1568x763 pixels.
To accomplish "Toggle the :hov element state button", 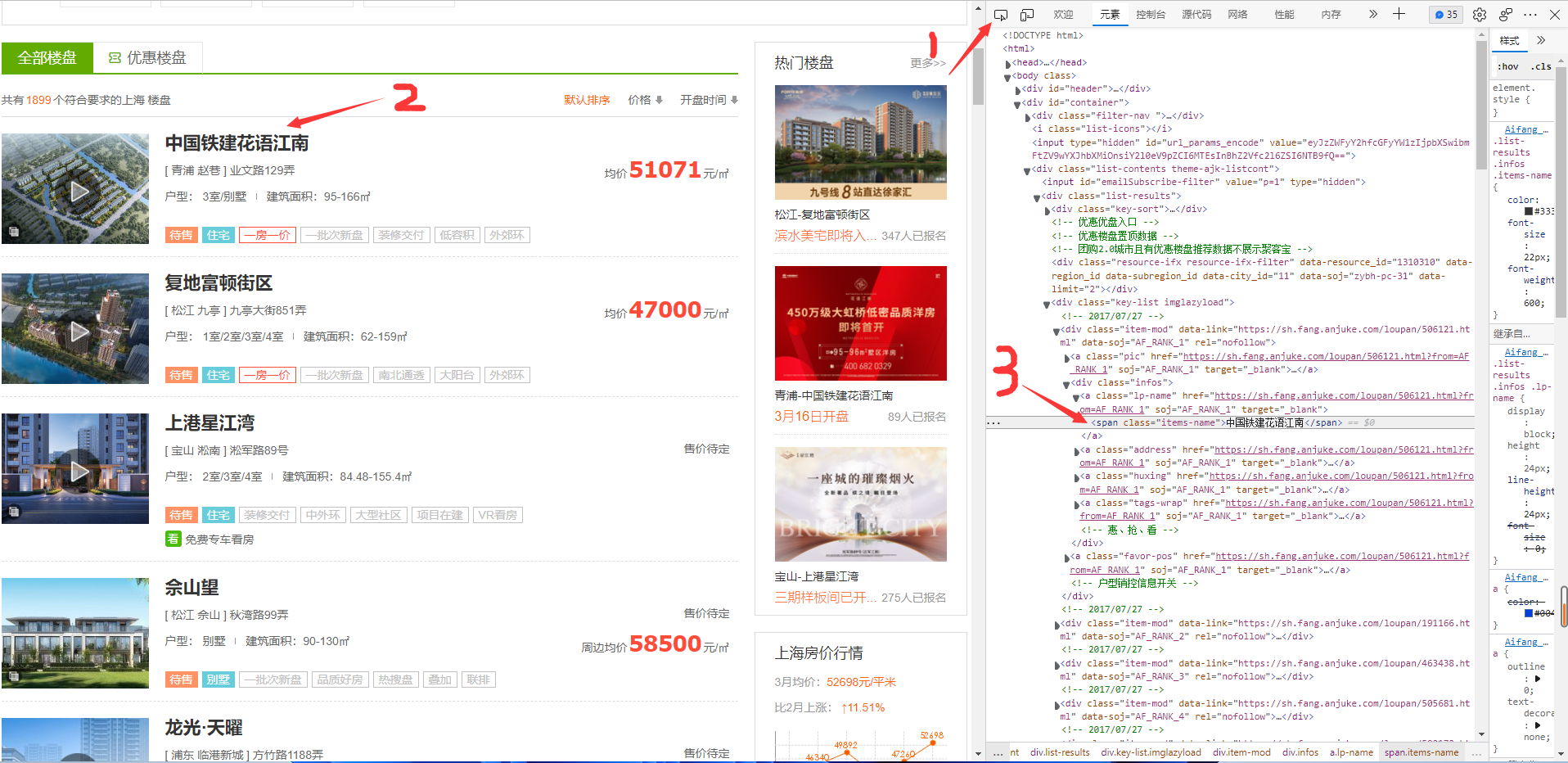I will [1507, 66].
